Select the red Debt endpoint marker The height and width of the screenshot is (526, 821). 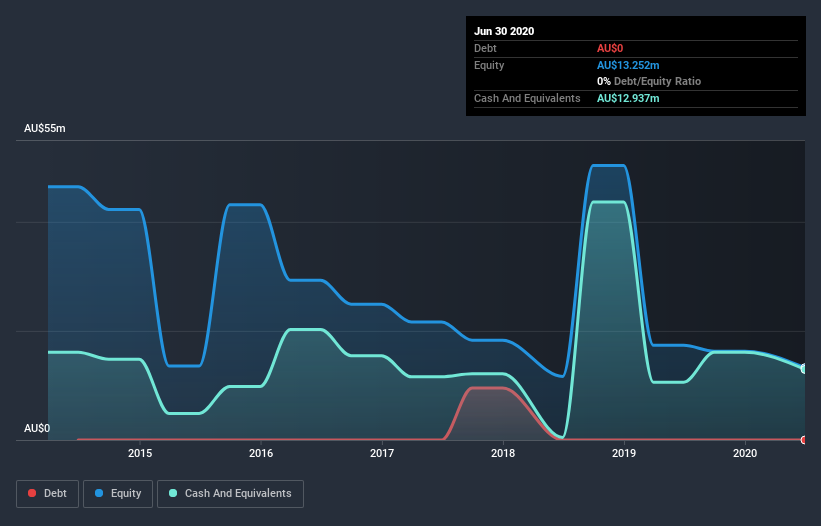pyautogui.click(x=804, y=440)
